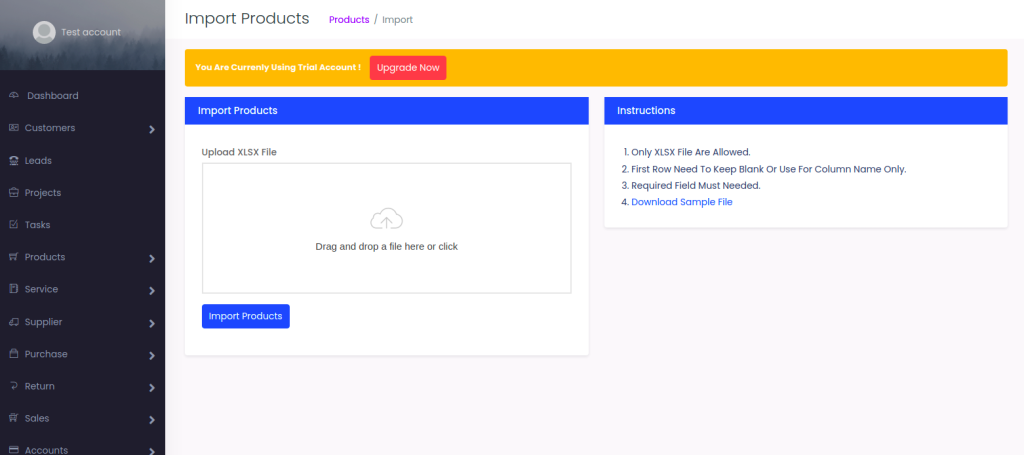Click the cloud upload icon
This screenshot has width=1024, height=455.
coord(386,219)
